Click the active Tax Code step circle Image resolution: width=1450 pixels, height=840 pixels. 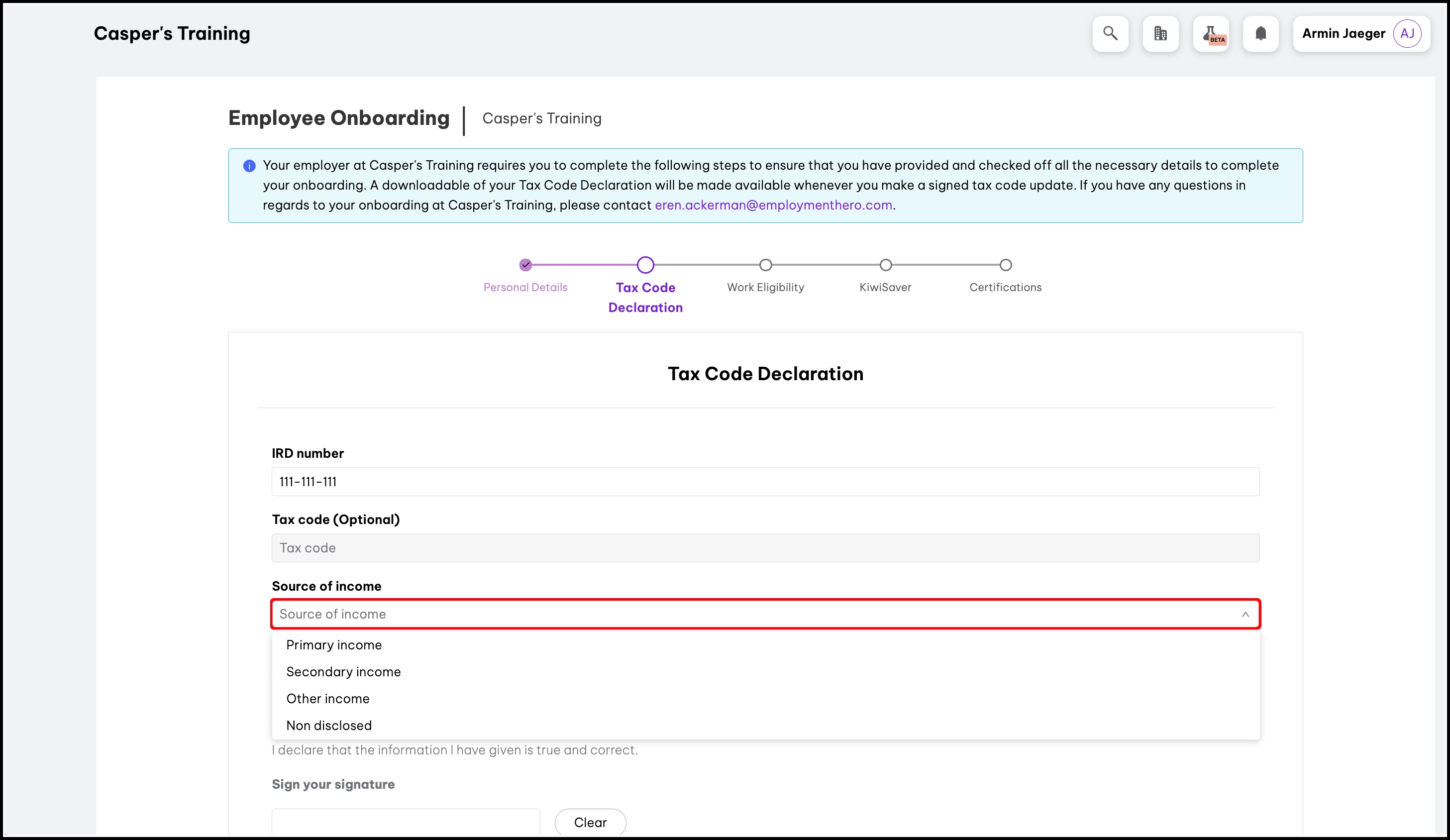pos(645,265)
